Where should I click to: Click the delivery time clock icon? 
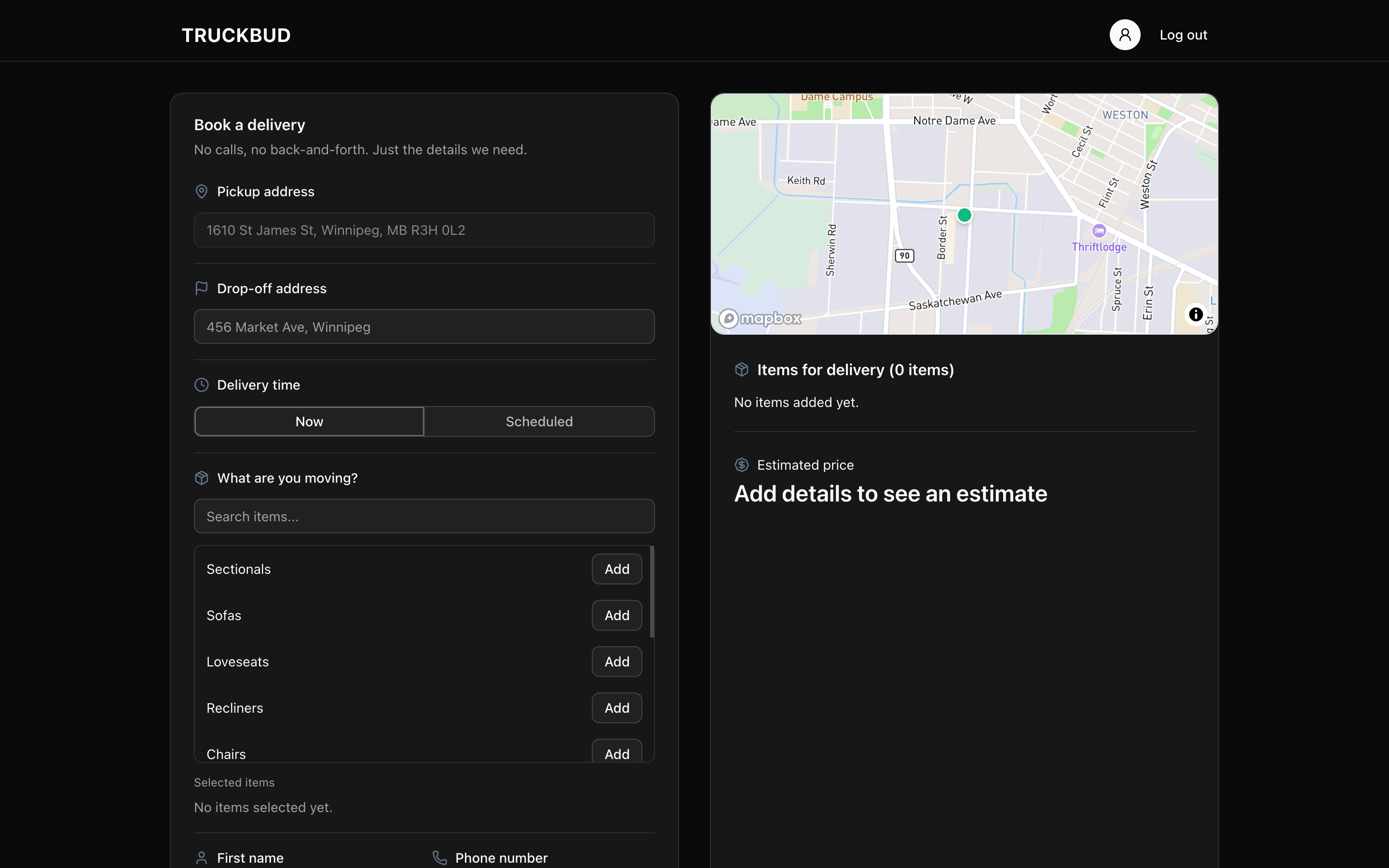202,385
